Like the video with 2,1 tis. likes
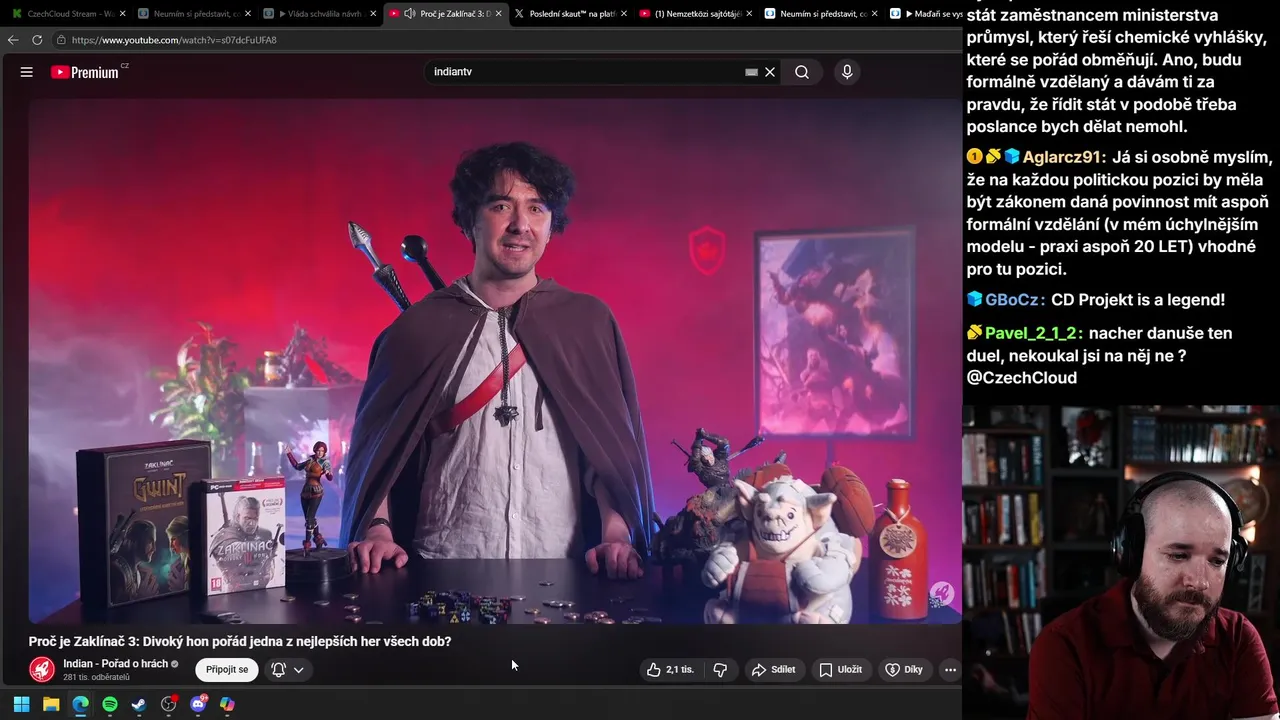The height and width of the screenshot is (720, 1280). (671, 669)
